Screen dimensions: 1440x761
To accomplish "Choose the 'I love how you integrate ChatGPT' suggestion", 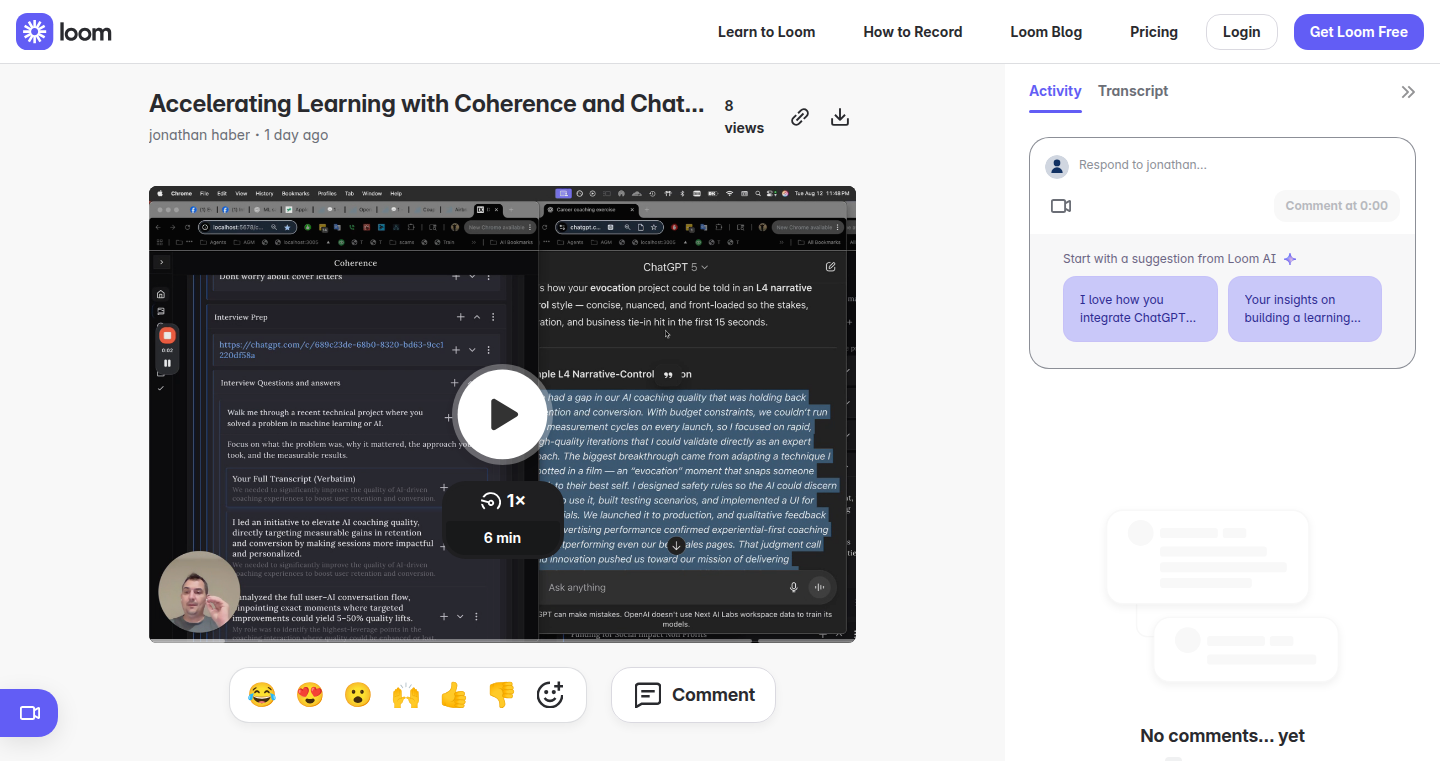I will click(x=1140, y=309).
